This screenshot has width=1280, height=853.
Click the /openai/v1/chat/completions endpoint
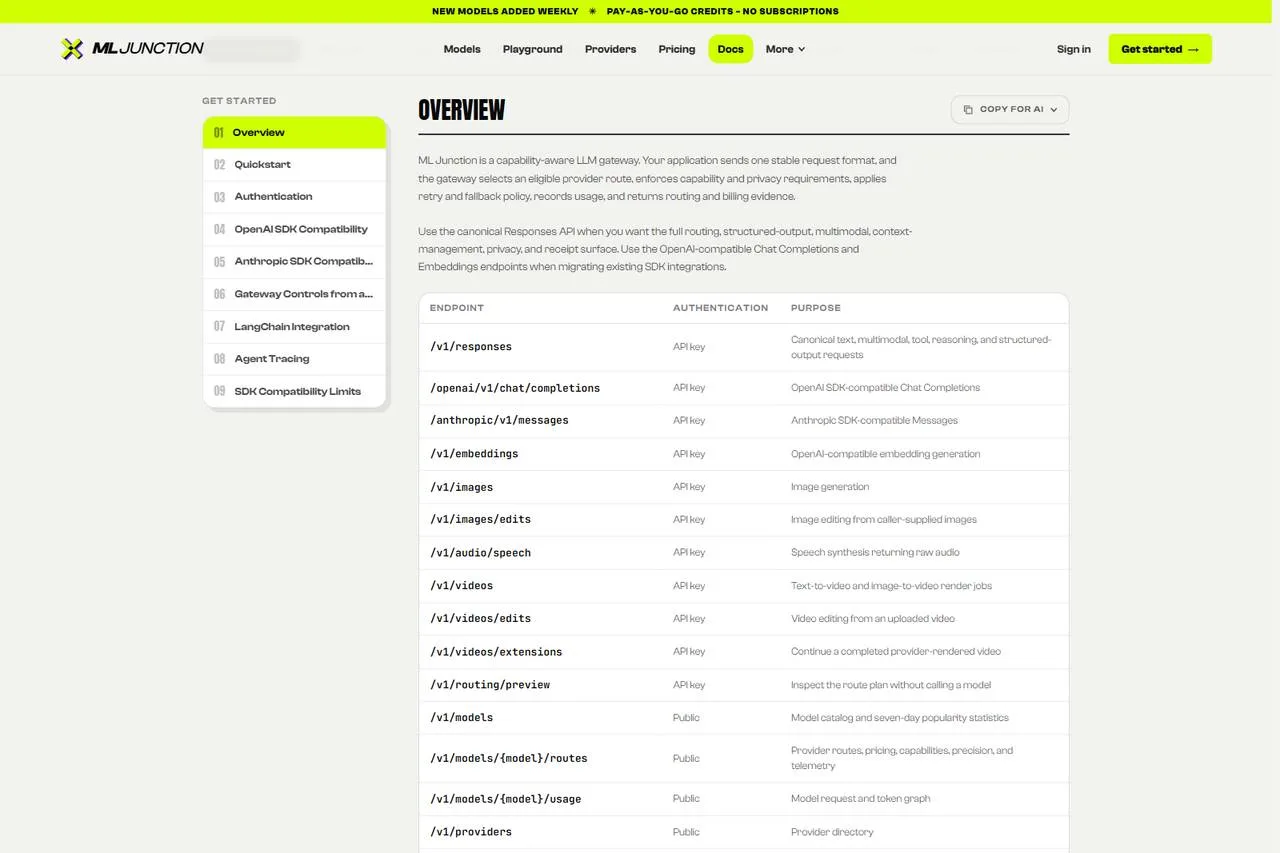[515, 388]
